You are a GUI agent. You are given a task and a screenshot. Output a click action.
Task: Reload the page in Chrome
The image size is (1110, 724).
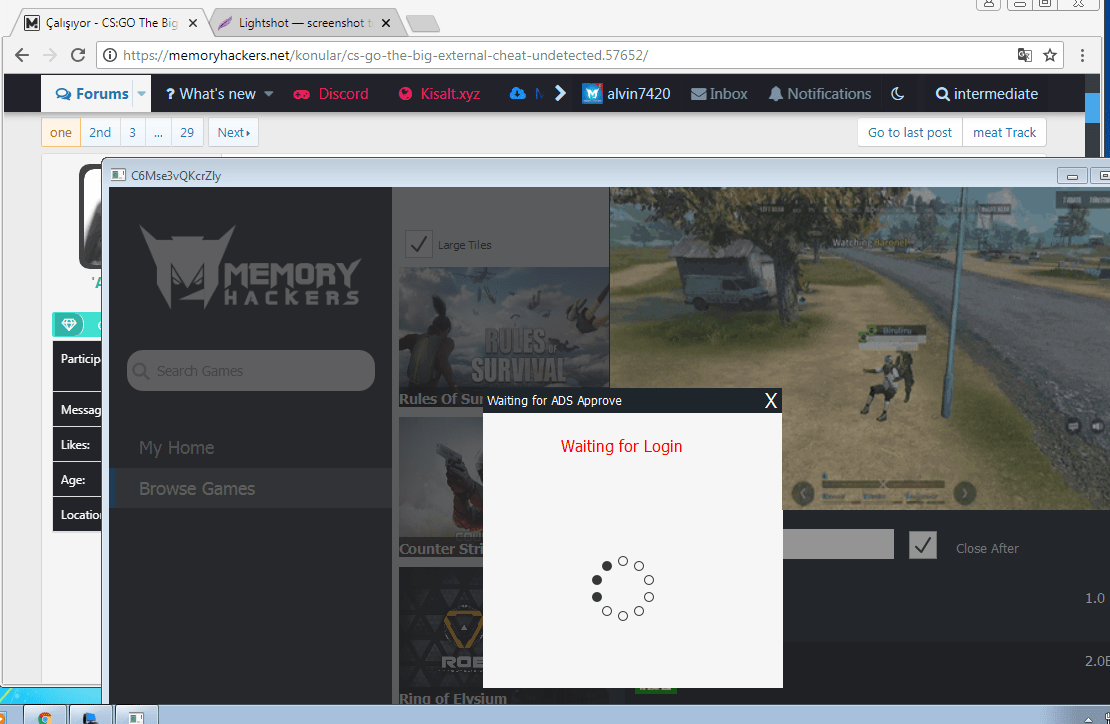pos(78,55)
